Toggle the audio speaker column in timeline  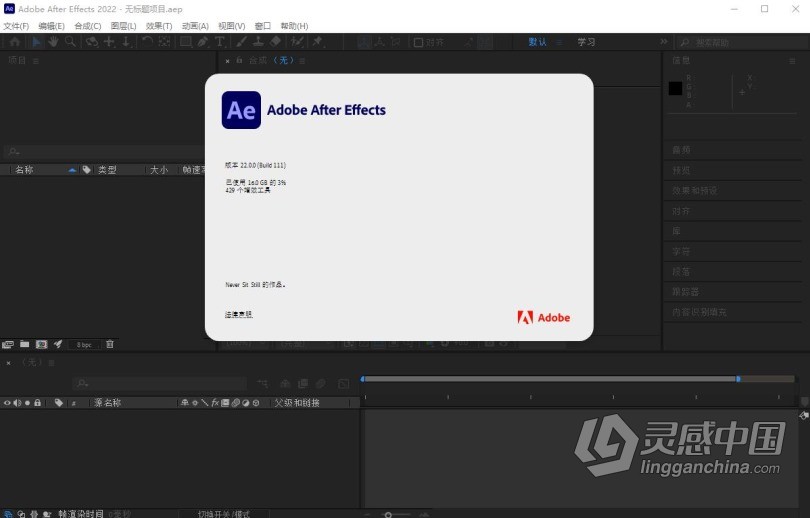17,403
